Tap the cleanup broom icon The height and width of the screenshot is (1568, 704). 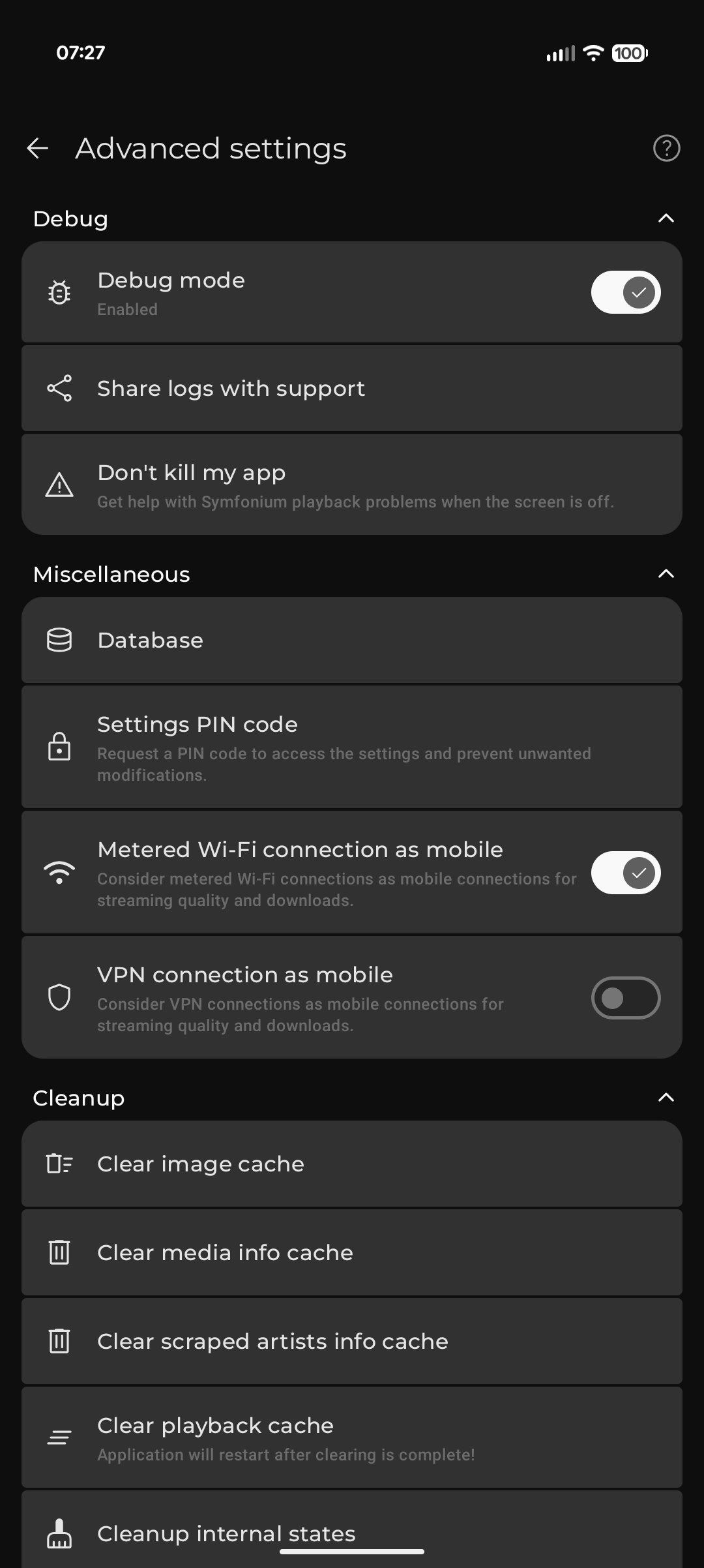pyautogui.click(x=59, y=1533)
